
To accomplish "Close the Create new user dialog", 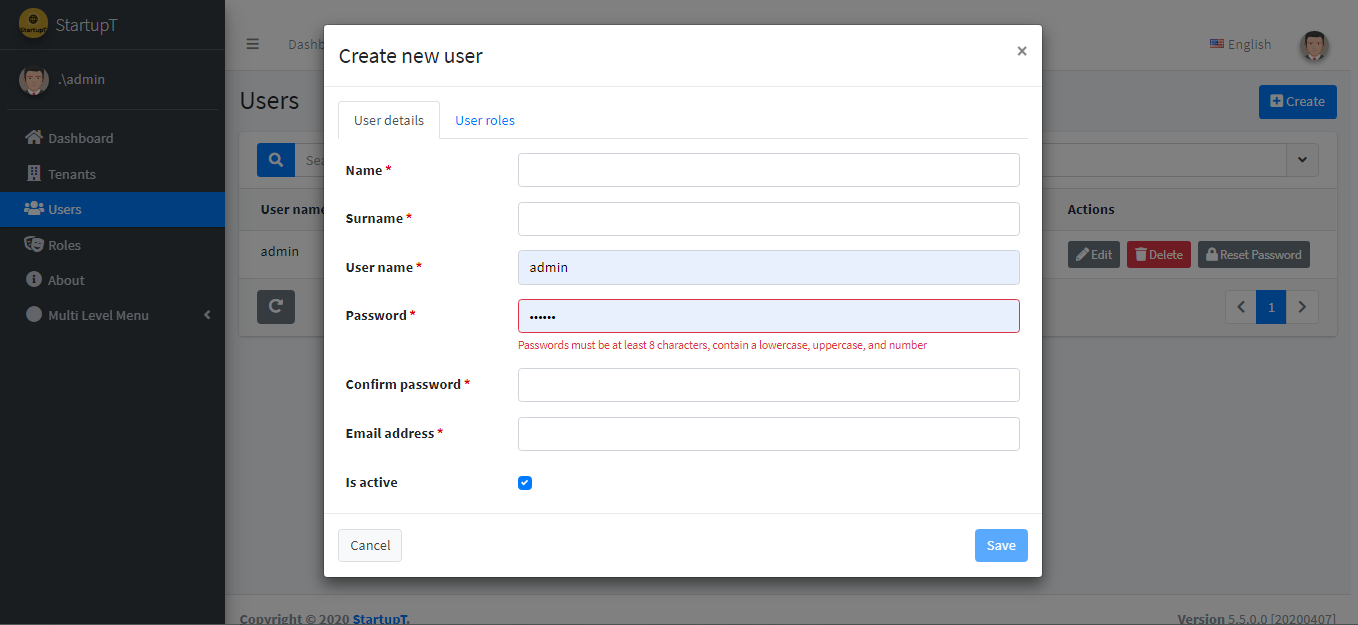I will tap(1022, 51).
